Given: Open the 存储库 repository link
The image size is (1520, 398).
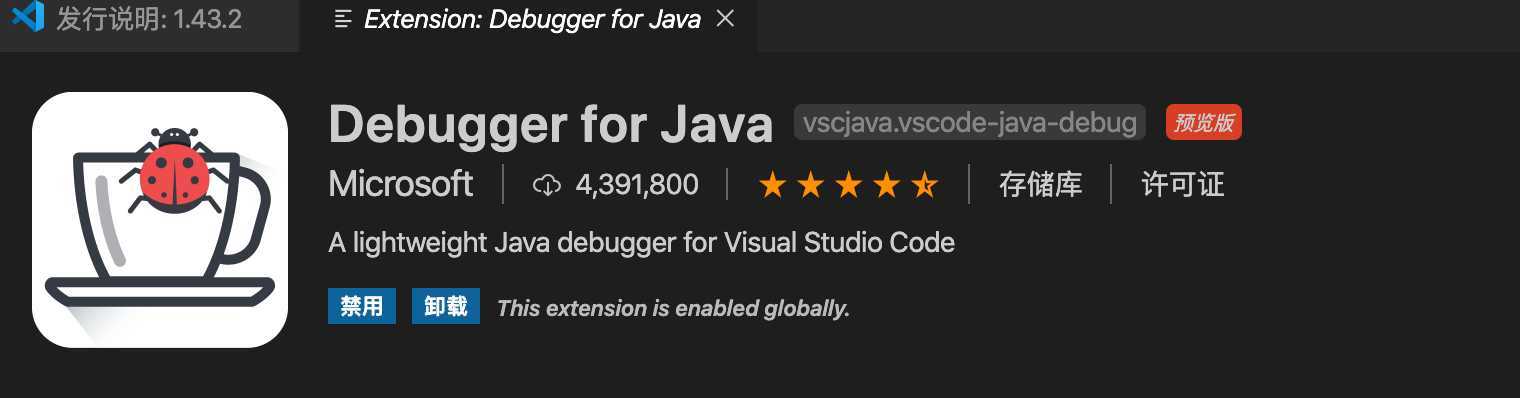Looking at the screenshot, I should tap(1040, 185).
